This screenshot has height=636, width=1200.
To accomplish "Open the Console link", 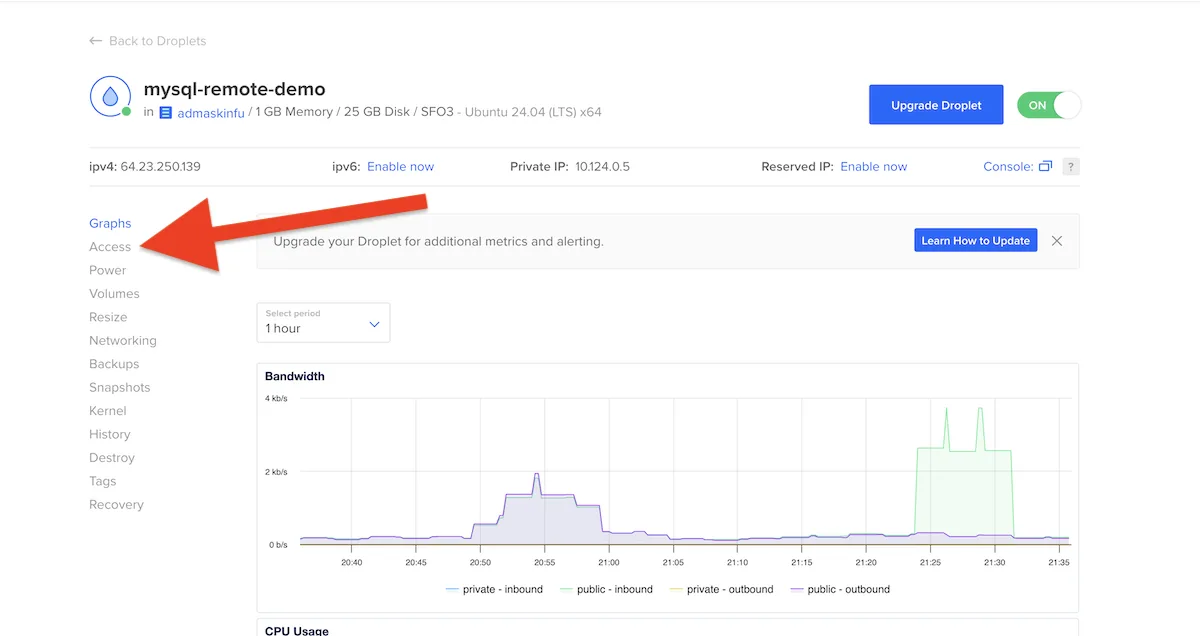I will 1008,167.
